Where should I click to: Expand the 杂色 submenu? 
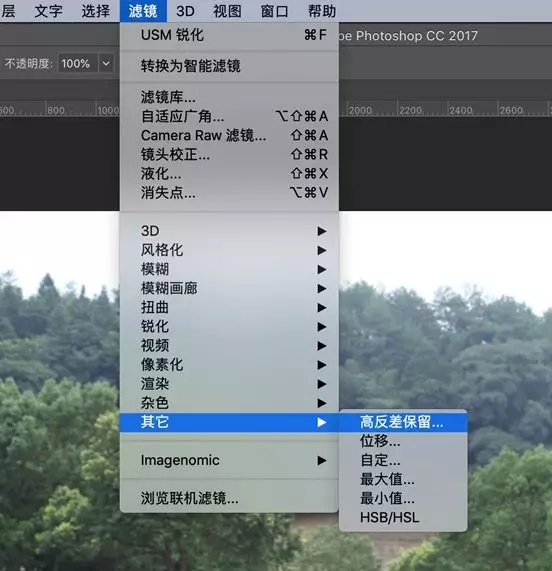(x=229, y=403)
